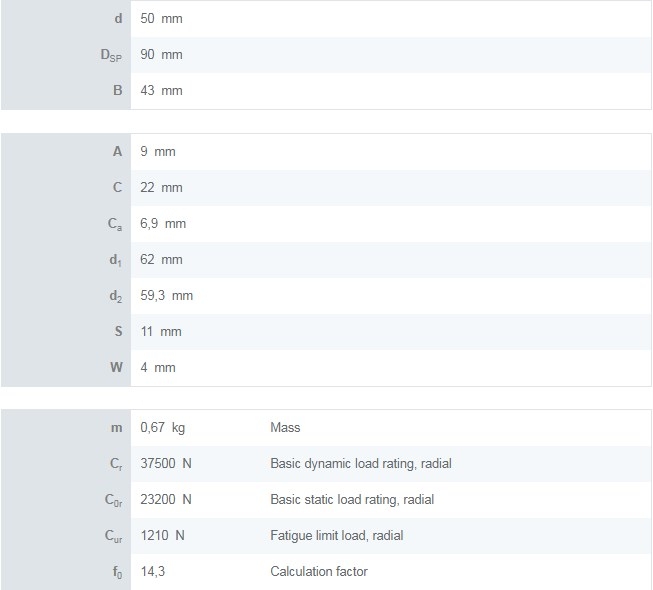The width and height of the screenshot is (653, 590).
Task: Click Fatigue limit load, radial text
Action: pos(336,535)
